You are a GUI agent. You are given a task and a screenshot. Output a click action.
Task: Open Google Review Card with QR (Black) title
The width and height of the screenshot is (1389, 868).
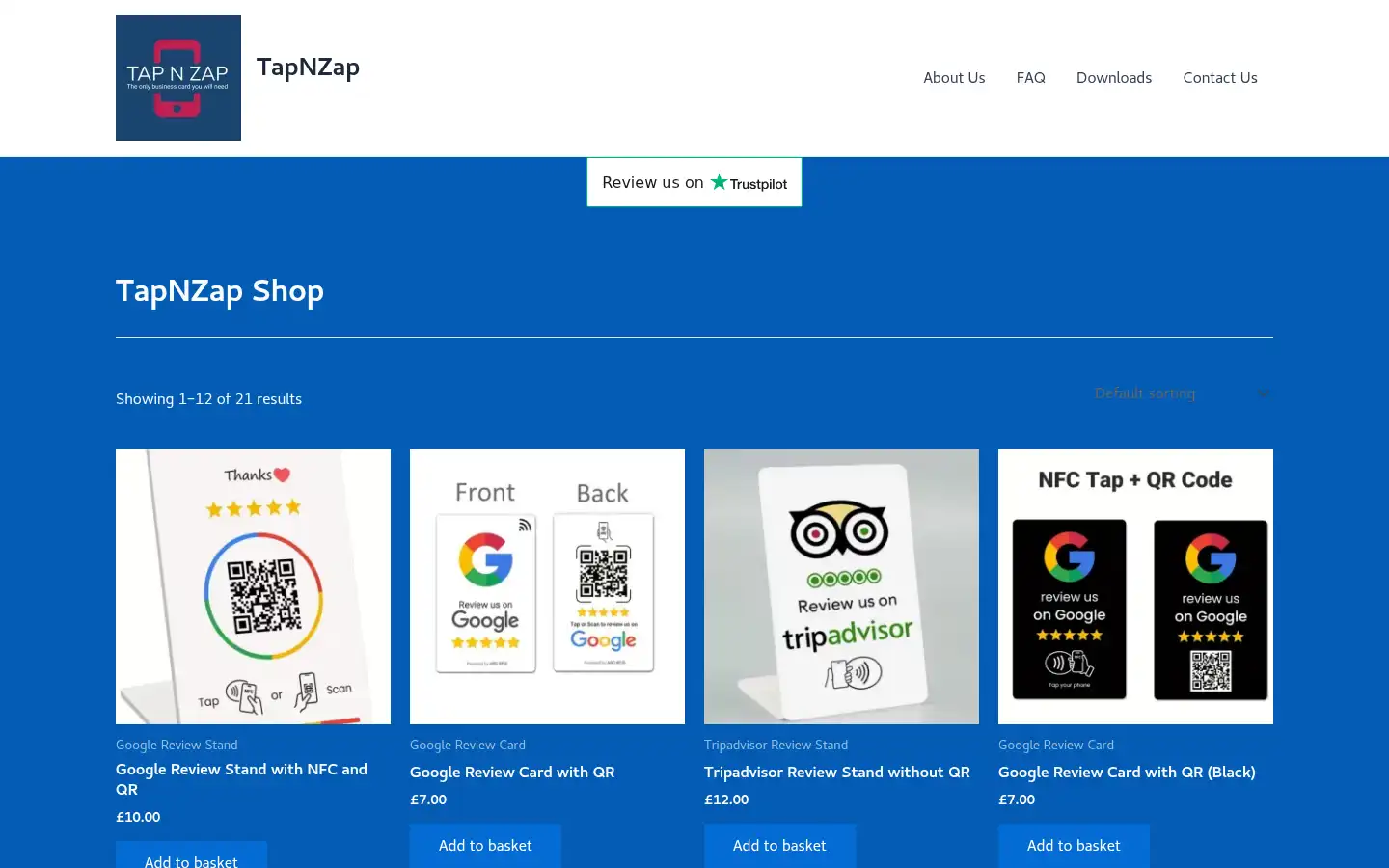pyautogui.click(x=1127, y=772)
